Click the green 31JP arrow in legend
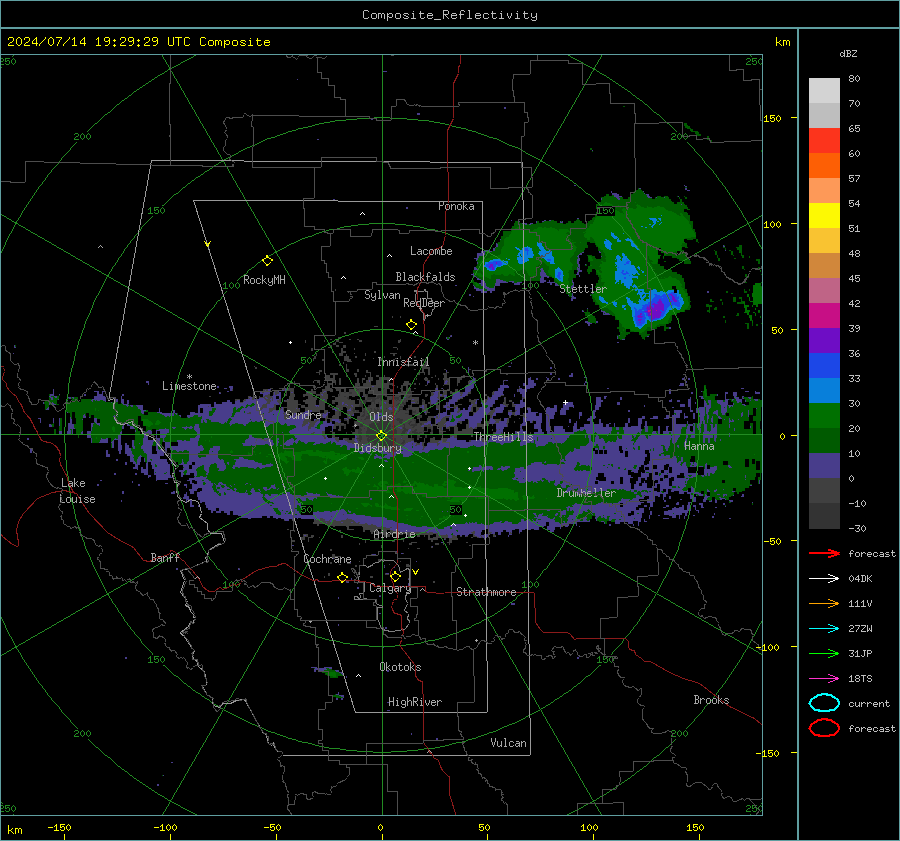 click(824, 653)
